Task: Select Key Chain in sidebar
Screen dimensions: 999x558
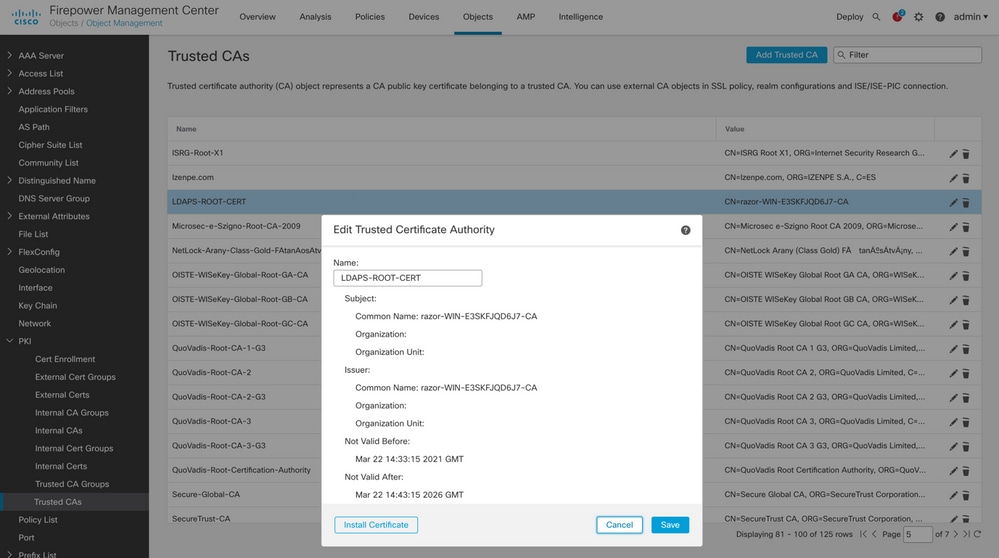Action: pyautogui.click(x=38, y=306)
